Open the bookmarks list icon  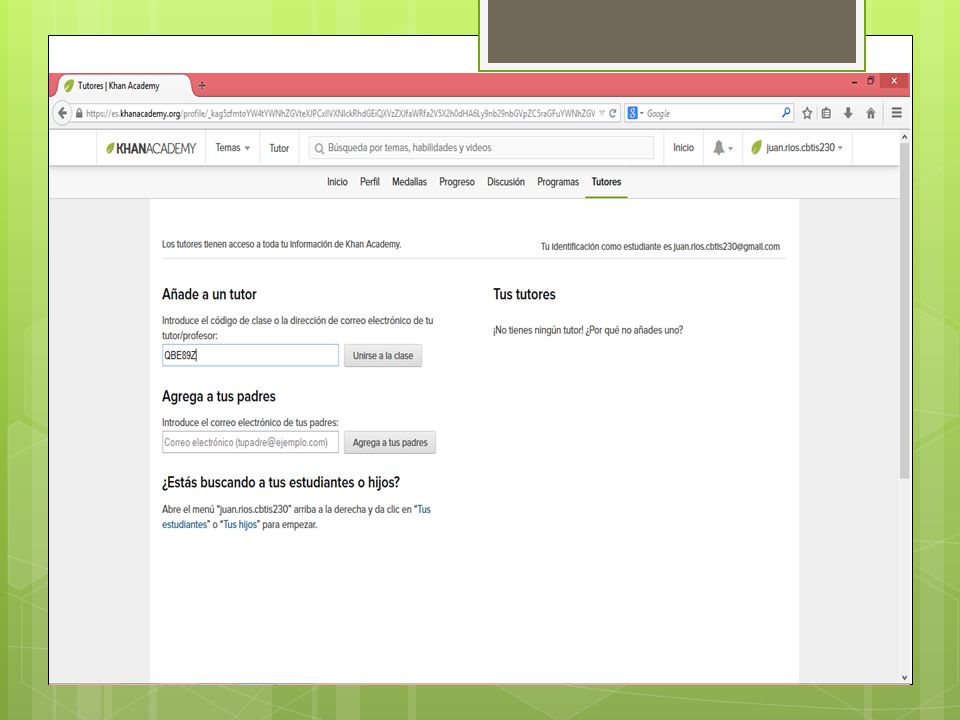tap(826, 113)
